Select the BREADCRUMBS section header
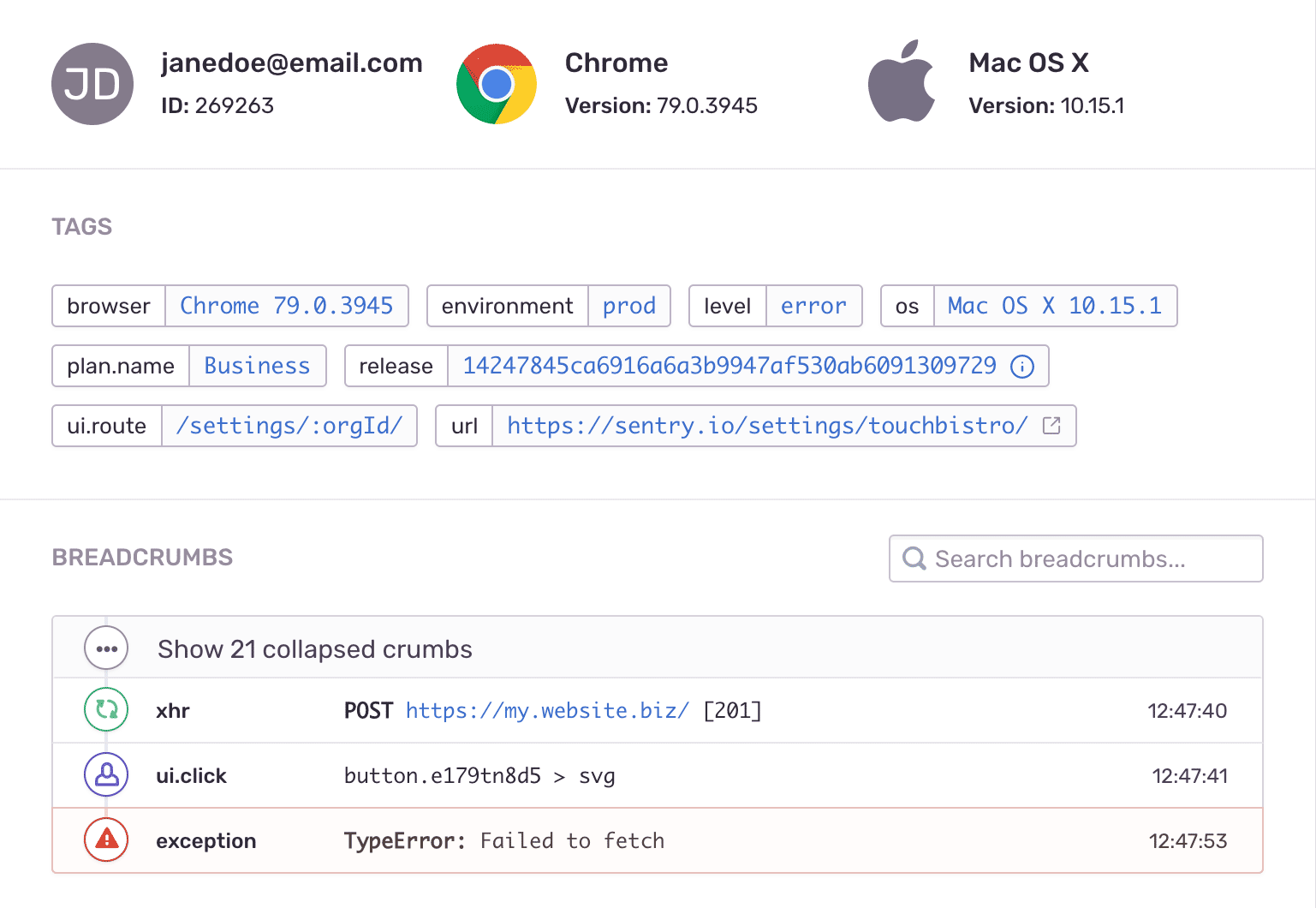The width and height of the screenshot is (1316, 908). 142,558
